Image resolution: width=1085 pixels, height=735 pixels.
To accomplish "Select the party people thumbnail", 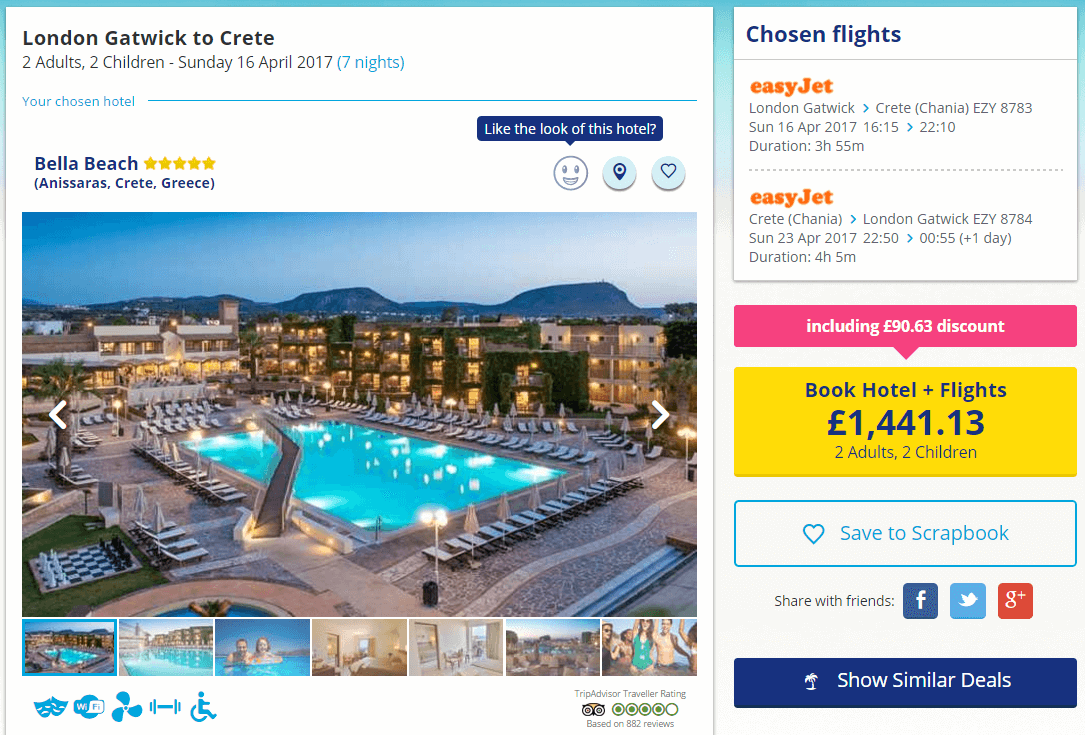I will coord(649,647).
